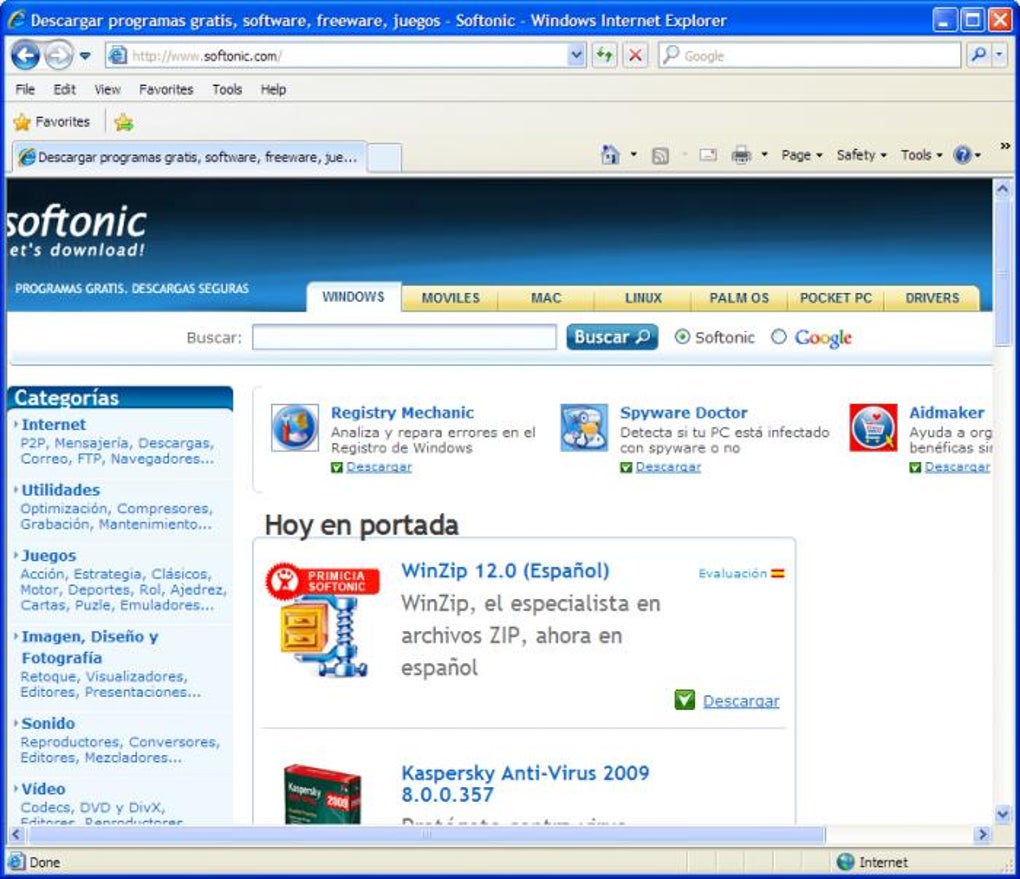Click the Google search box in the toolbar

click(x=810, y=55)
